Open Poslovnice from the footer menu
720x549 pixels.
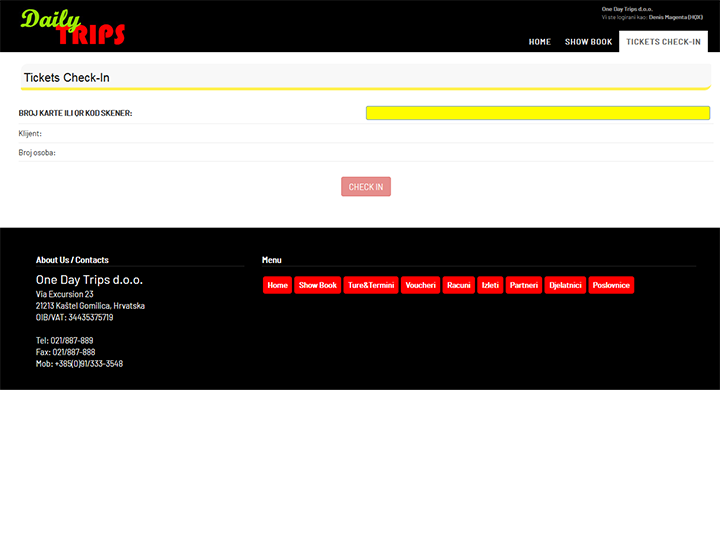point(611,285)
